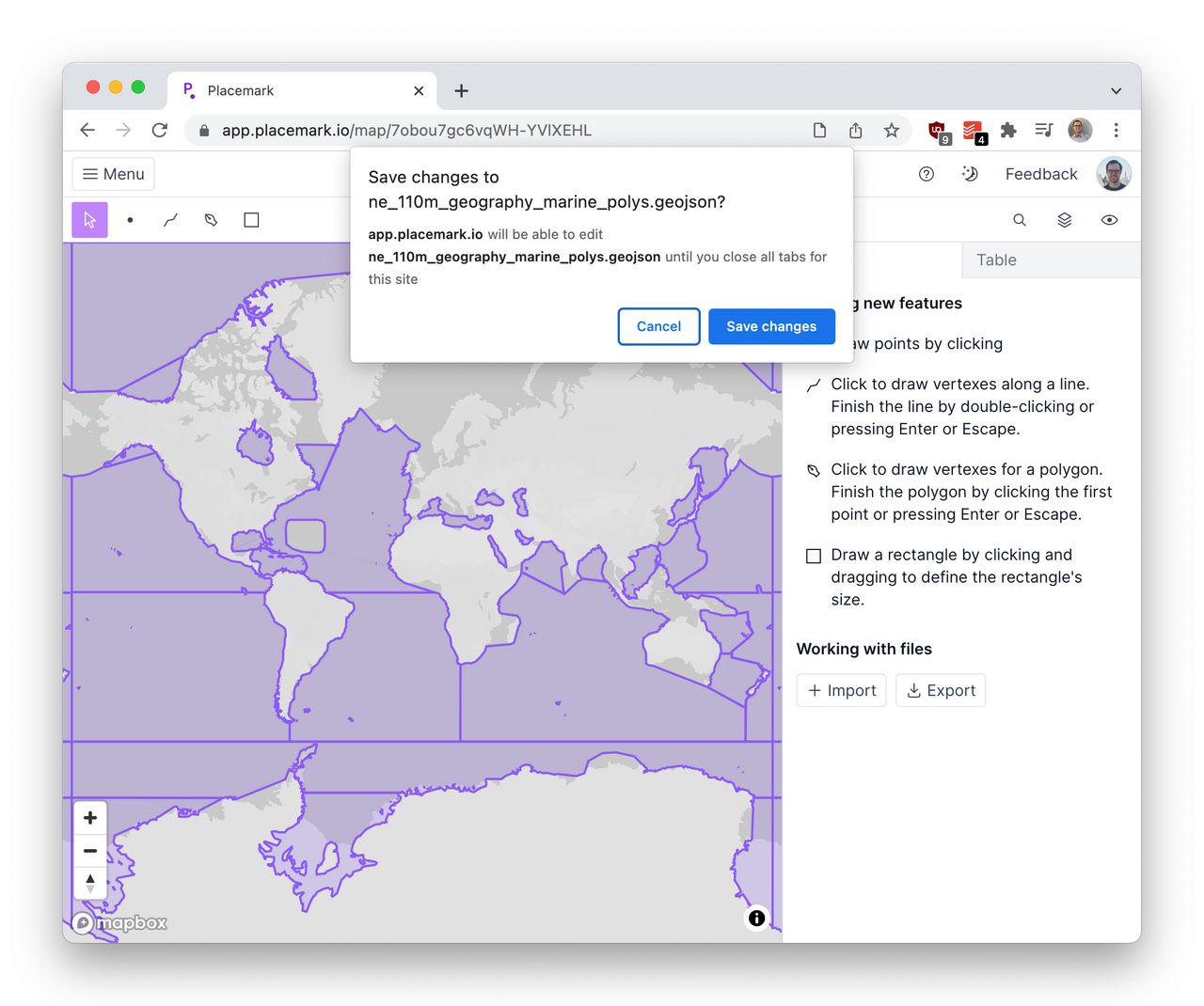Select the Point drawing tool

coord(130,219)
